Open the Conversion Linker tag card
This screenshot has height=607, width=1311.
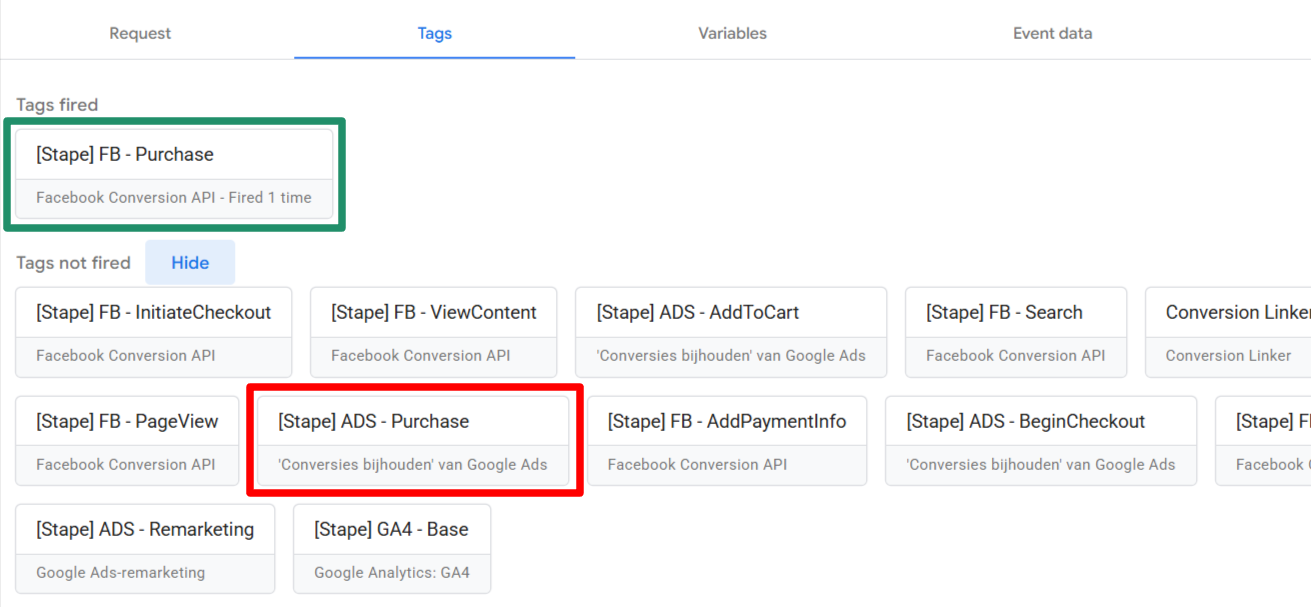pyautogui.click(x=1228, y=332)
